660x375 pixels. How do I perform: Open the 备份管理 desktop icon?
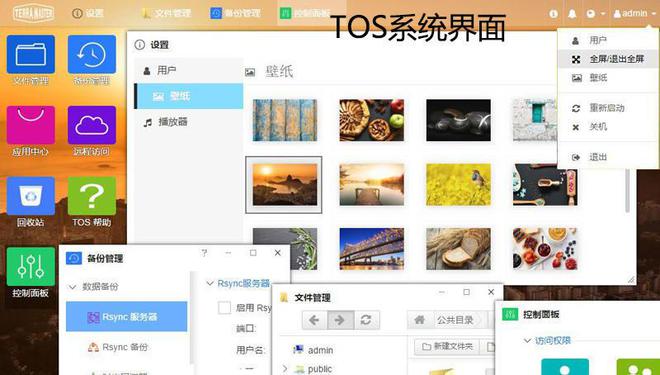[x=92, y=55]
